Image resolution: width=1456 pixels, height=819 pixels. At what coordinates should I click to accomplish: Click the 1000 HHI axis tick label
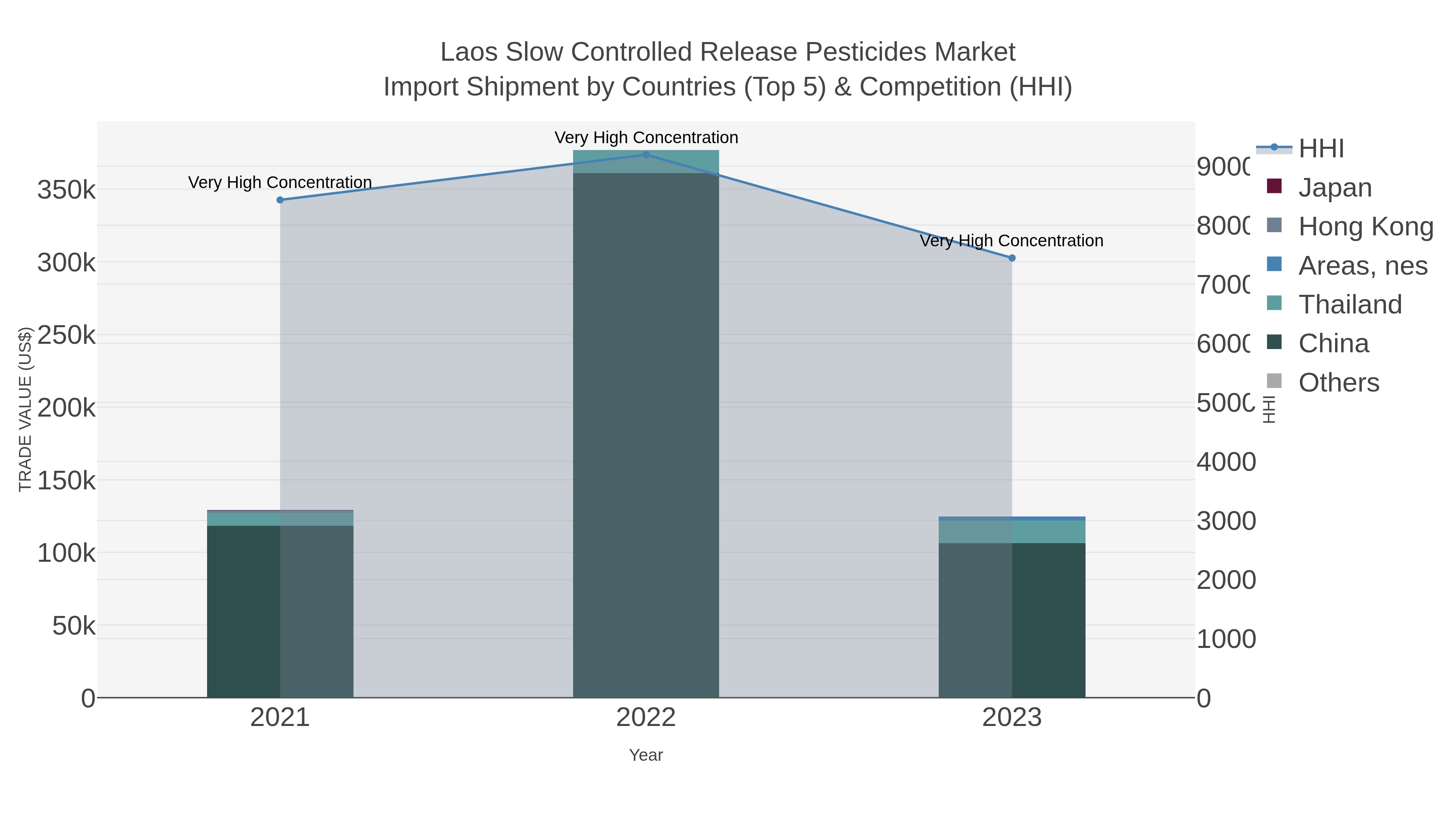[x=1226, y=639]
